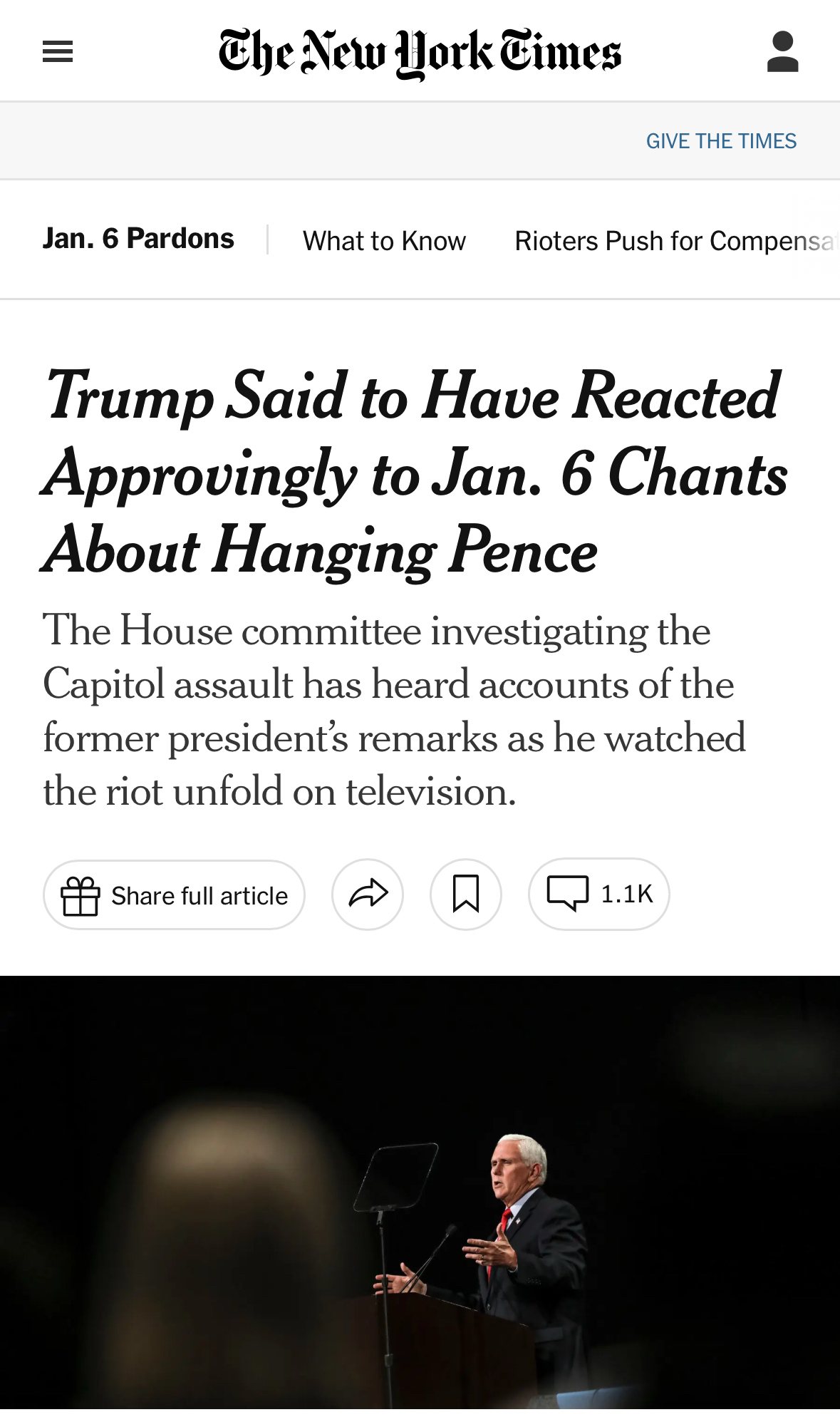Image resolution: width=840 pixels, height=1422 pixels.
Task: Click The New York Times logo
Action: coord(420,53)
